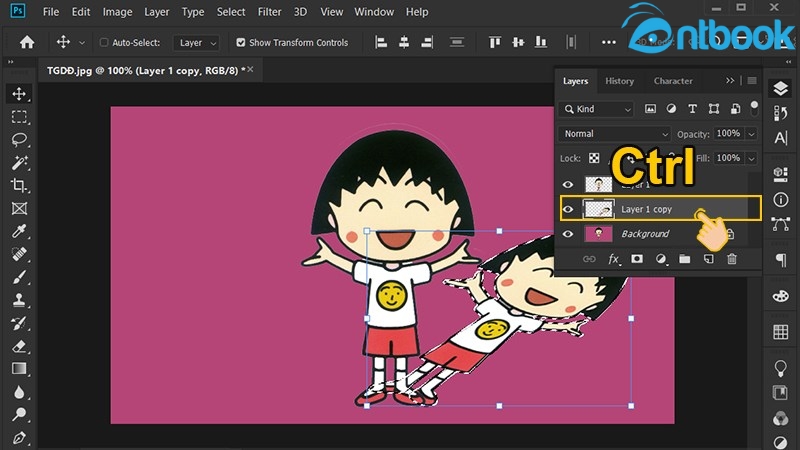Toggle Show Transform Controls checkbox
Image resolution: width=800 pixels, height=450 pixels.
(241, 42)
